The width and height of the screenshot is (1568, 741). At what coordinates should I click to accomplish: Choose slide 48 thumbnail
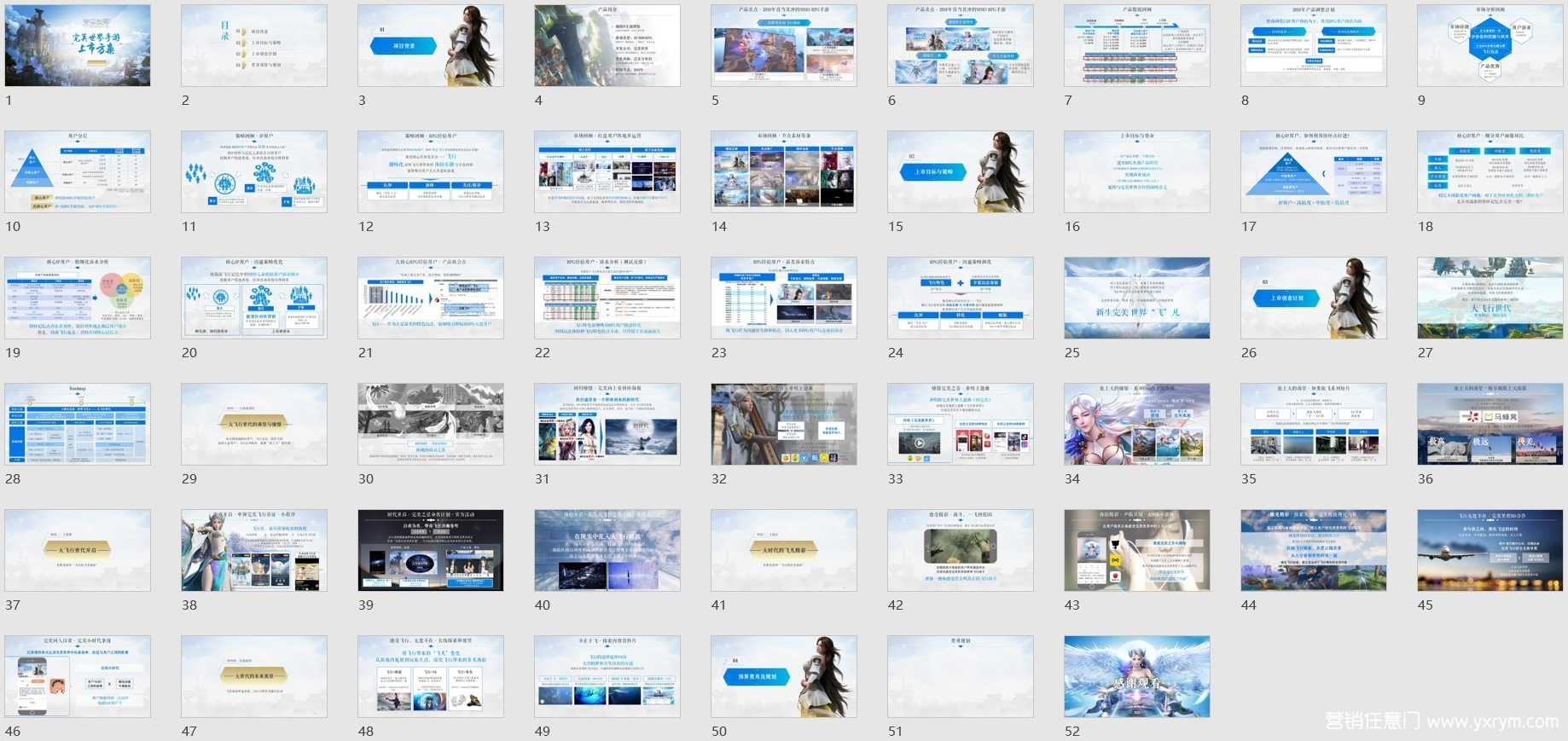tap(431, 676)
